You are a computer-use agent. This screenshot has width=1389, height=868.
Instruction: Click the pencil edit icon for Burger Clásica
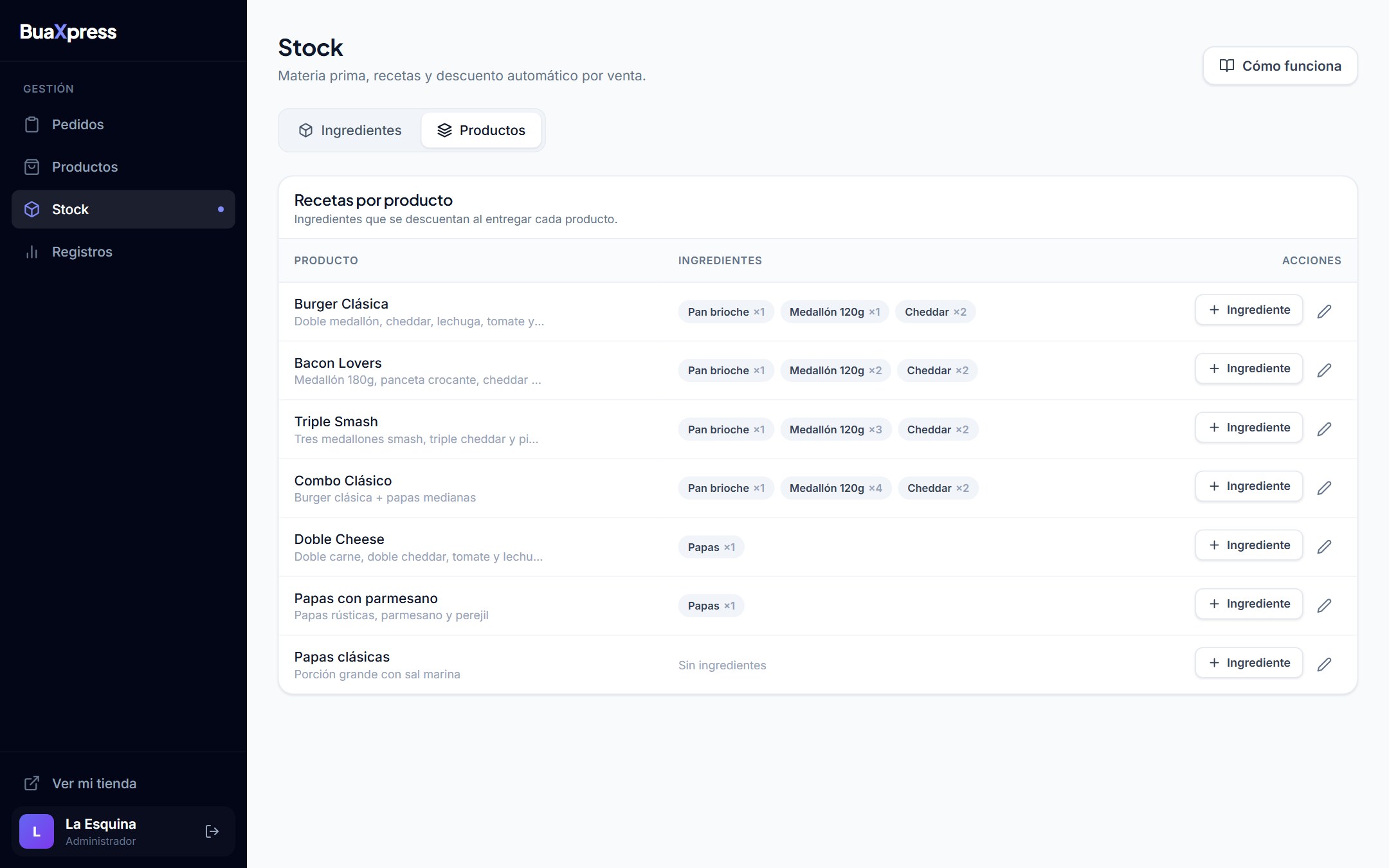[x=1324, y=311]
